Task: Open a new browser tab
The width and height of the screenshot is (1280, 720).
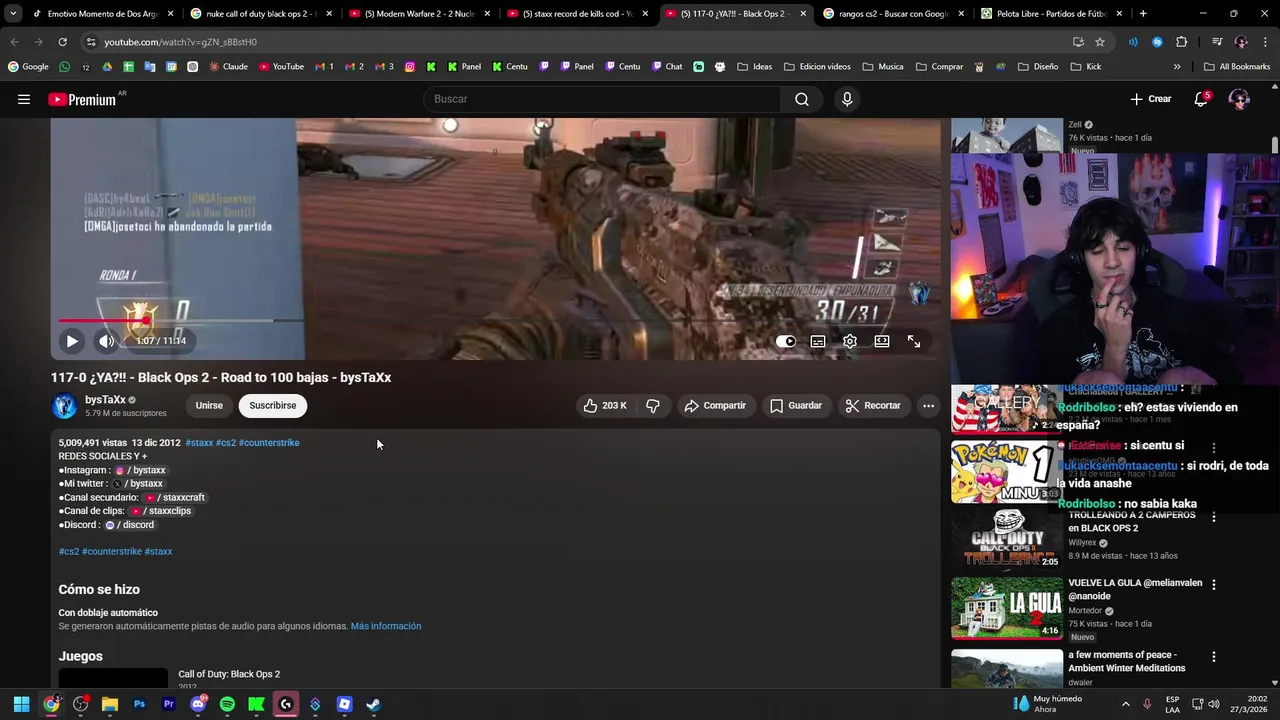Action: coord(1143,14)
